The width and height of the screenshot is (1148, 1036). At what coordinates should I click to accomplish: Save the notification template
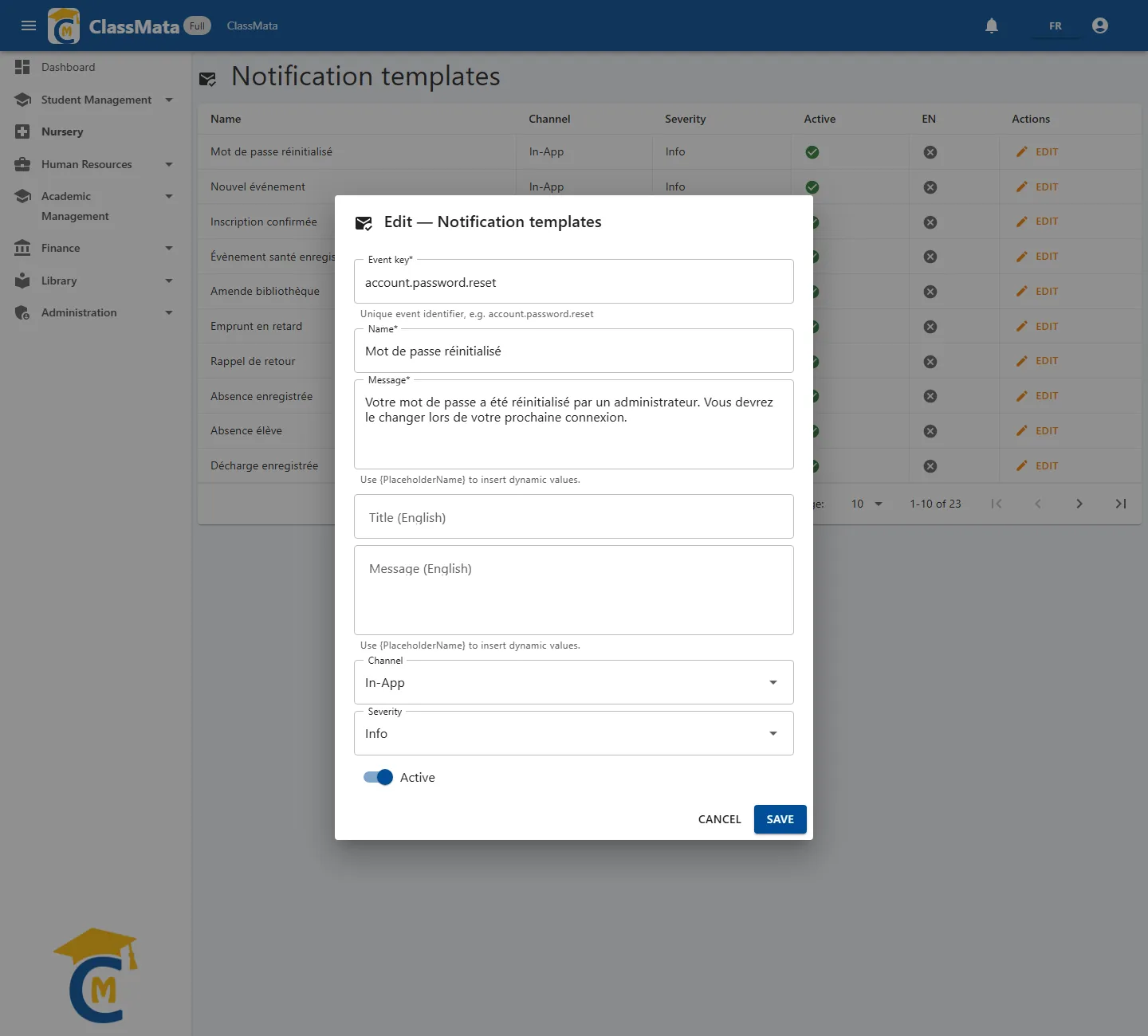pyautogui.click(x=780, y=819)
